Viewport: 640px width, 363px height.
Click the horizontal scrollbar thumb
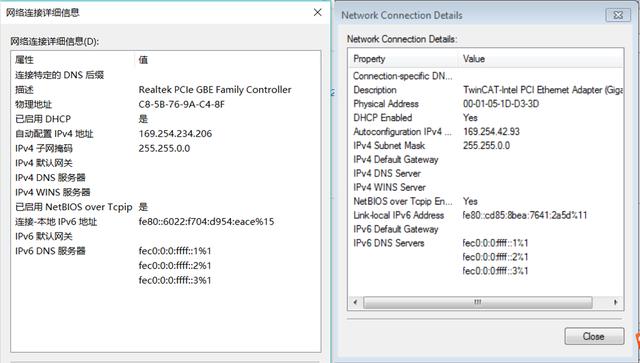click(478, 303)
